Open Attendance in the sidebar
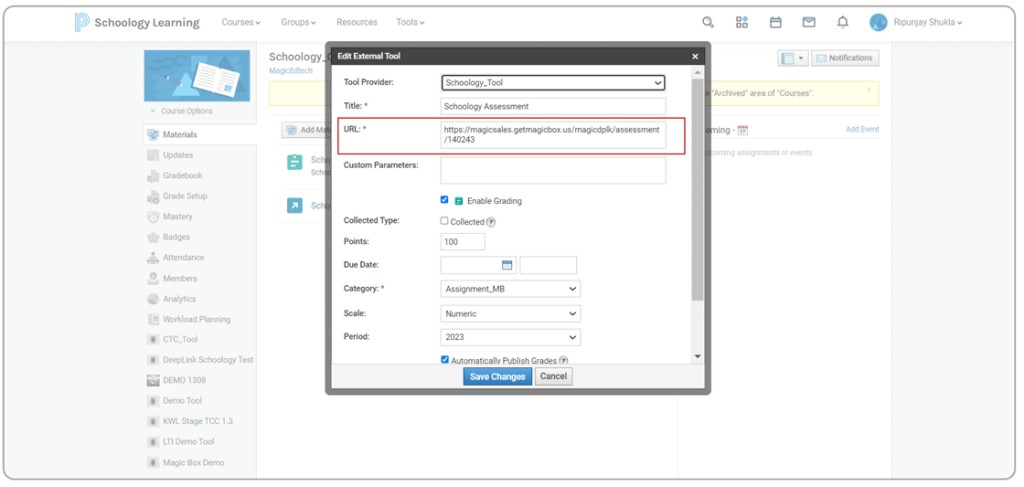Image resolution: width=1024 pixels, height=487 pixels. (x=184, y=258)
